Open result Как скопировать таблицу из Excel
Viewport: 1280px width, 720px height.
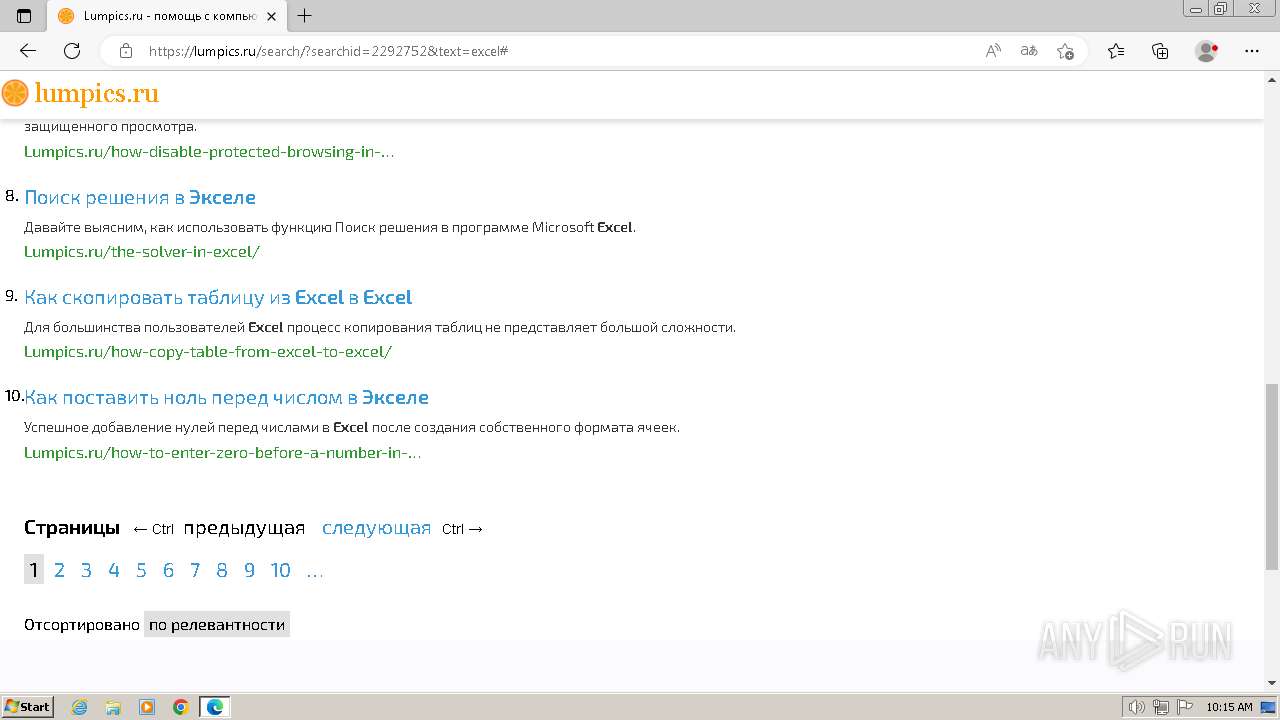(218, 297)
